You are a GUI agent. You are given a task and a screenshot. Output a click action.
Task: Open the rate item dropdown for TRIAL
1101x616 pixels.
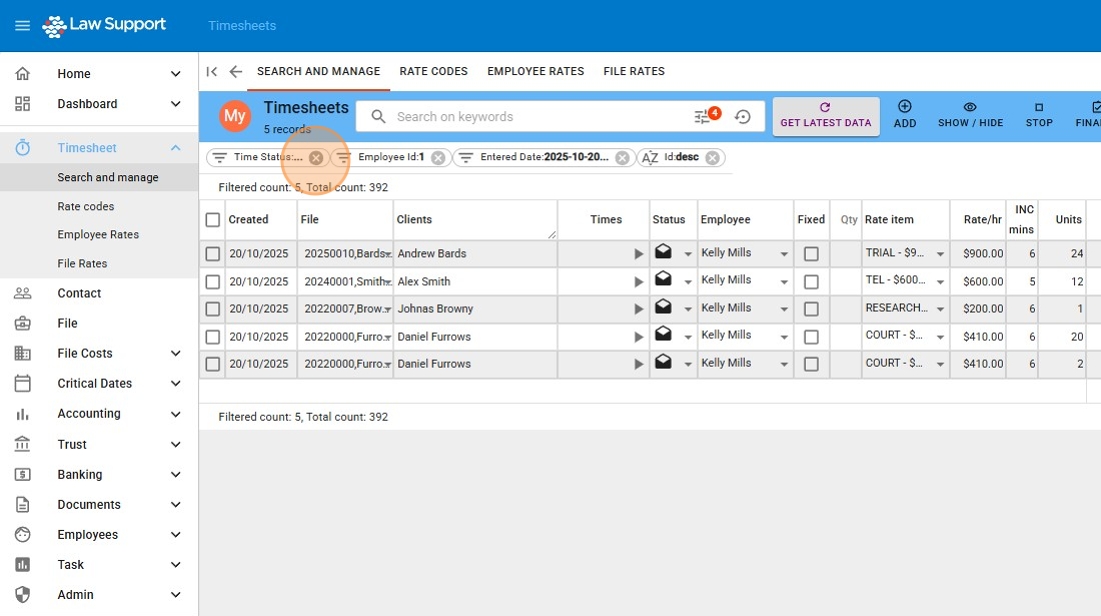pos(940,254)
